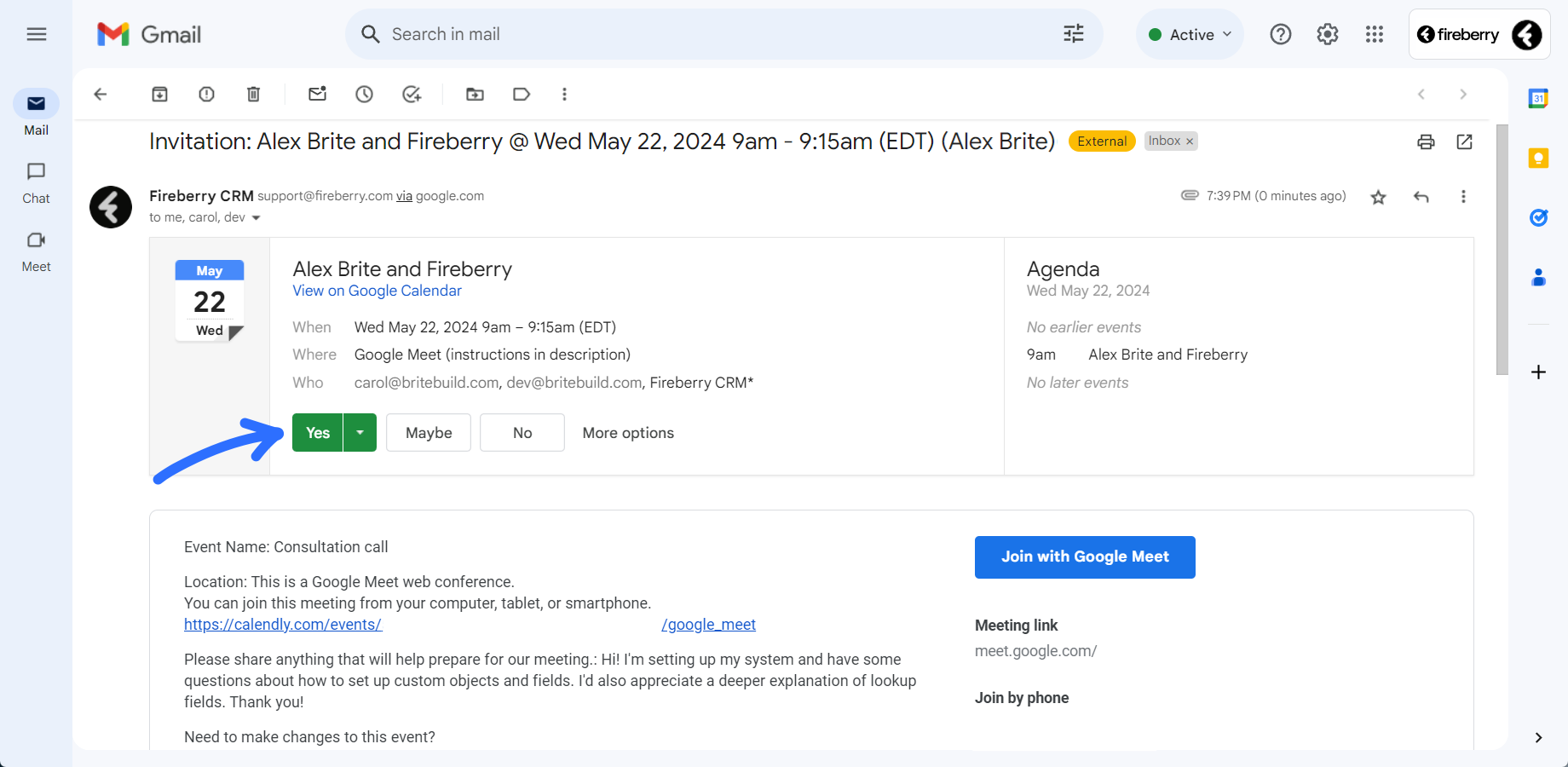The width and height of the screenshot is (1568, 767).
Task: Open agenda event Alex Brite and Fireberry
Action: coord(1167,355)
